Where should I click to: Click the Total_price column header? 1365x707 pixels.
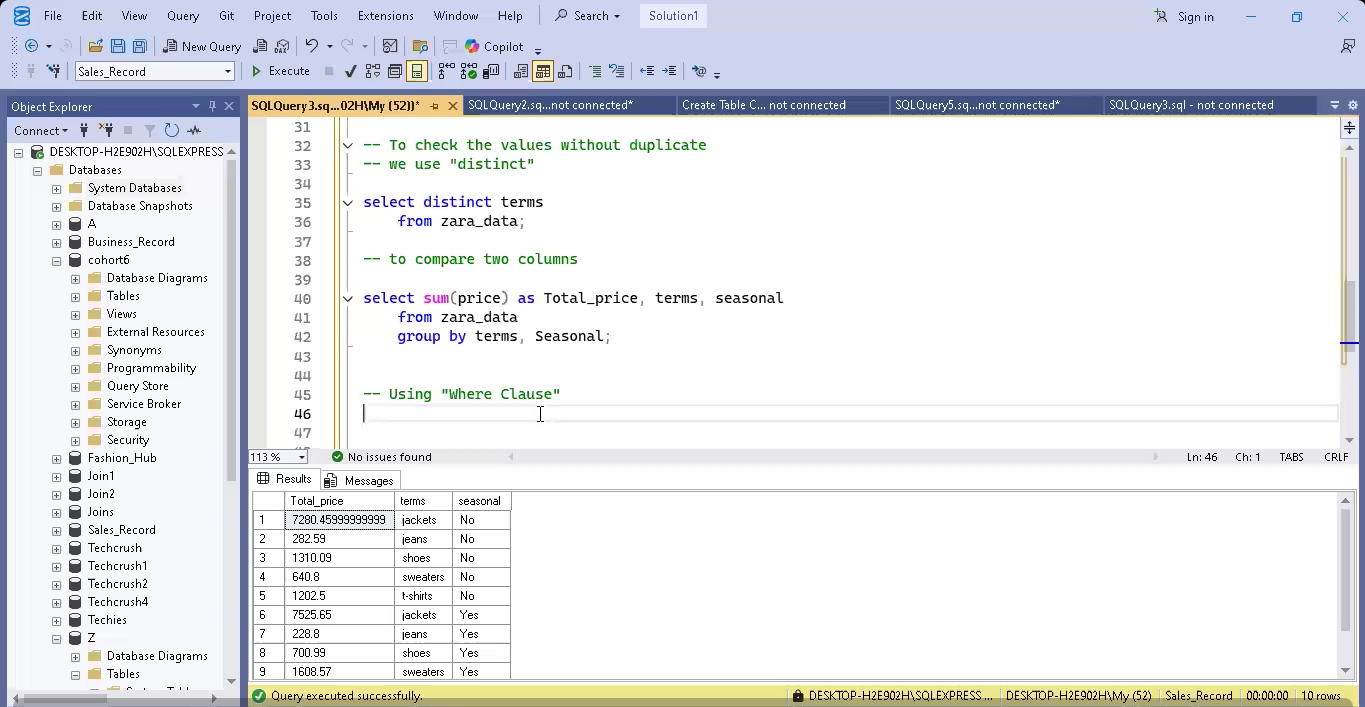tap(339, 501)
